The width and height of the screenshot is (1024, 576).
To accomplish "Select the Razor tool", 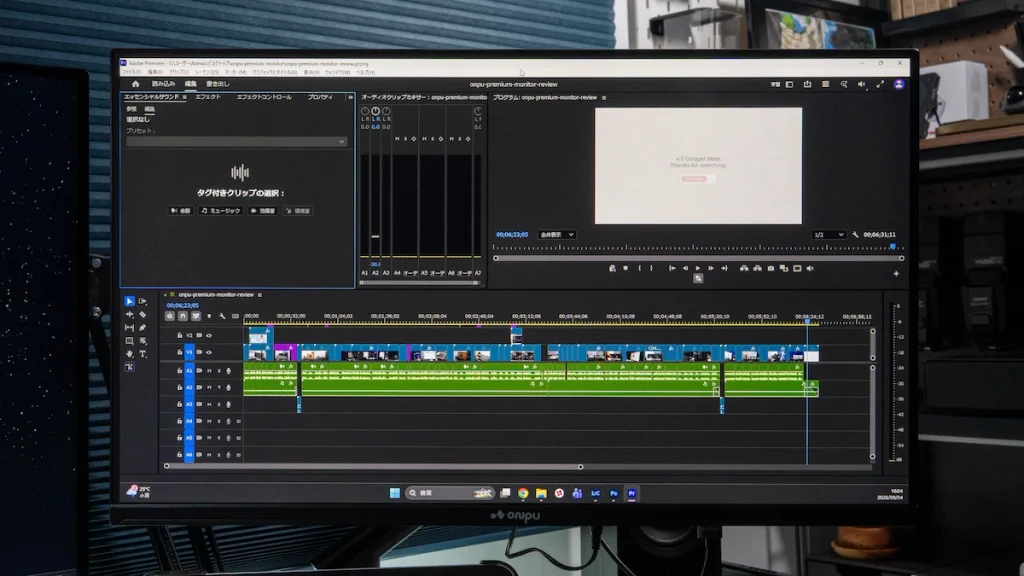I will 142,315.
